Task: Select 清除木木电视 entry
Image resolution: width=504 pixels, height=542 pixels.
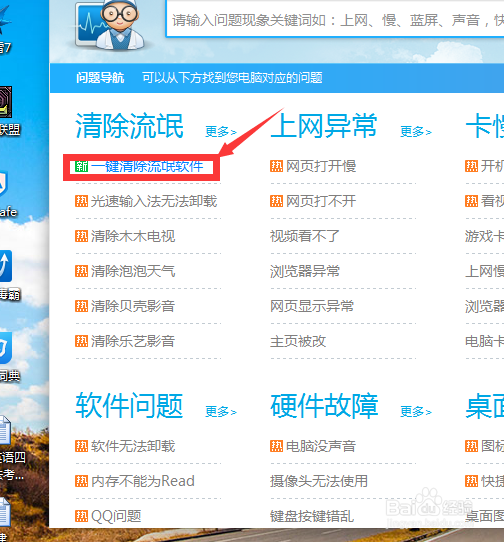Action: [x=133, y=236]
